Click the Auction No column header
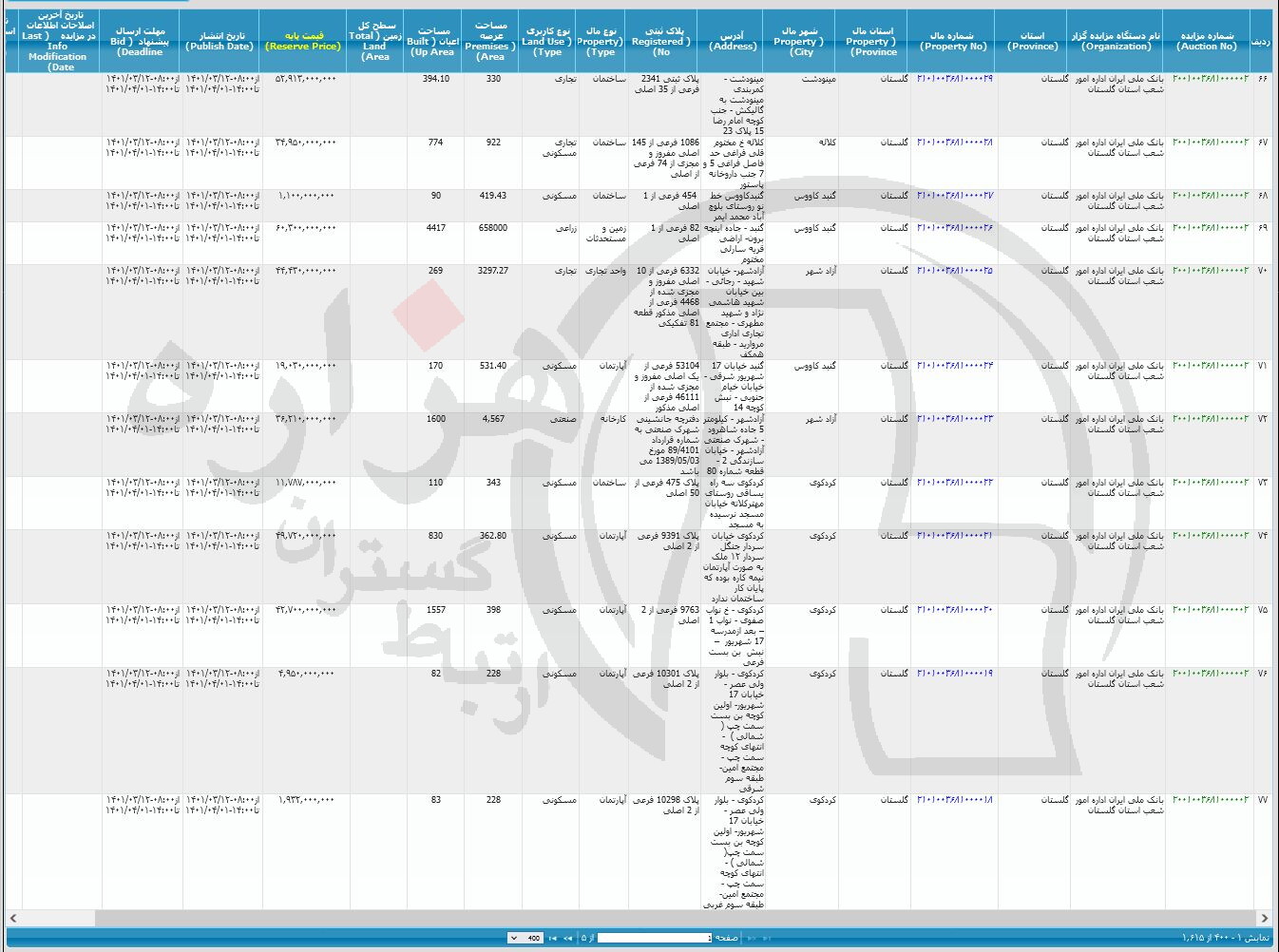The width and height of the screenshot is (1279, 952). click(x=1207, y=41)
